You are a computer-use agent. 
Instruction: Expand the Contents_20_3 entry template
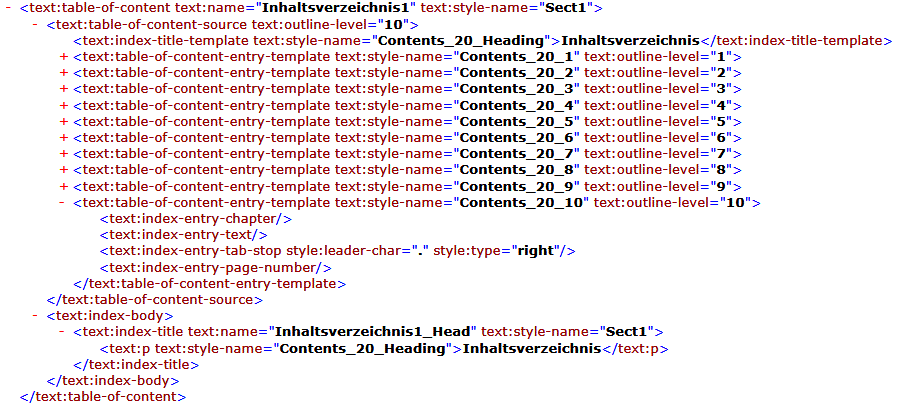[64, 89]
